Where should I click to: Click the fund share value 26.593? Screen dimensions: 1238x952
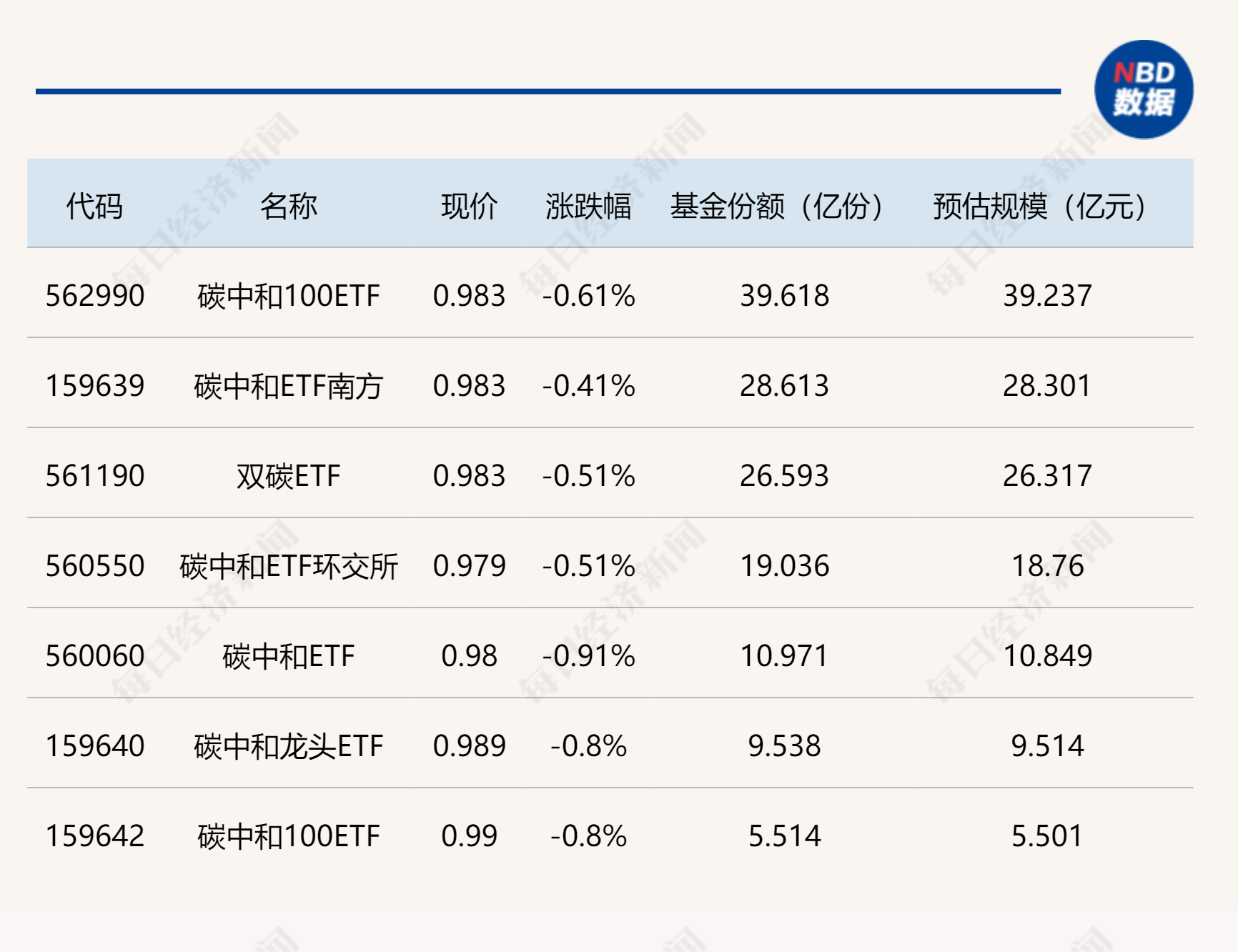pos(784,476)
